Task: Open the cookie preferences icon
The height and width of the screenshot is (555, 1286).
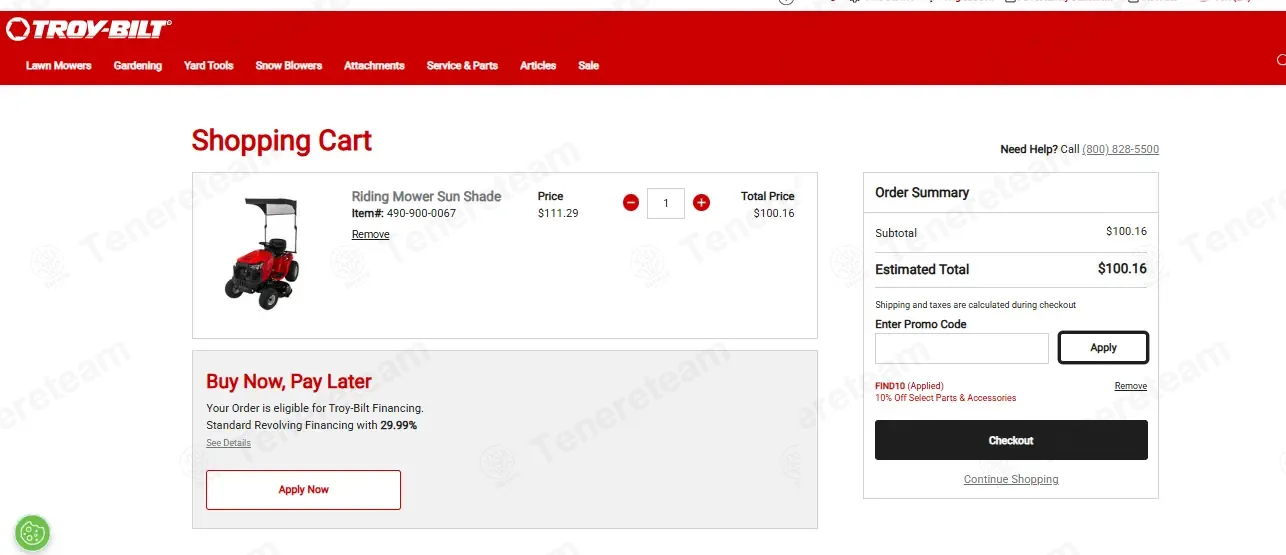Action: pos(32,532)
